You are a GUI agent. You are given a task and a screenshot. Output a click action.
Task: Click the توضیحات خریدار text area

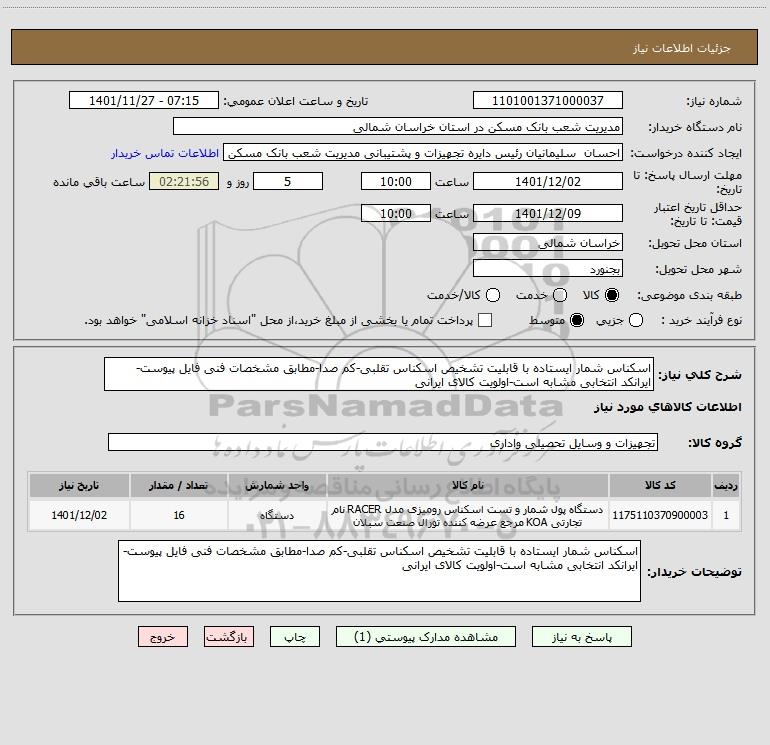pyautogui.click(x=379, y=571)
